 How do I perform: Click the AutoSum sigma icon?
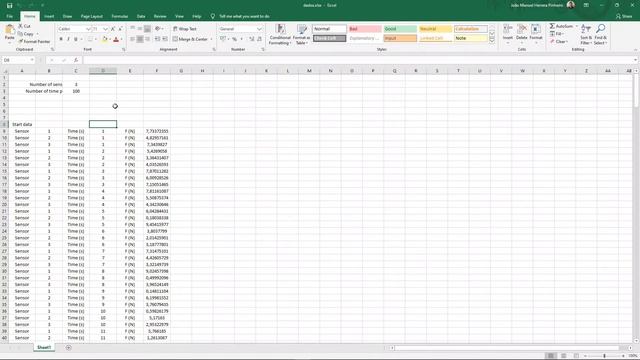coord(552,26)
